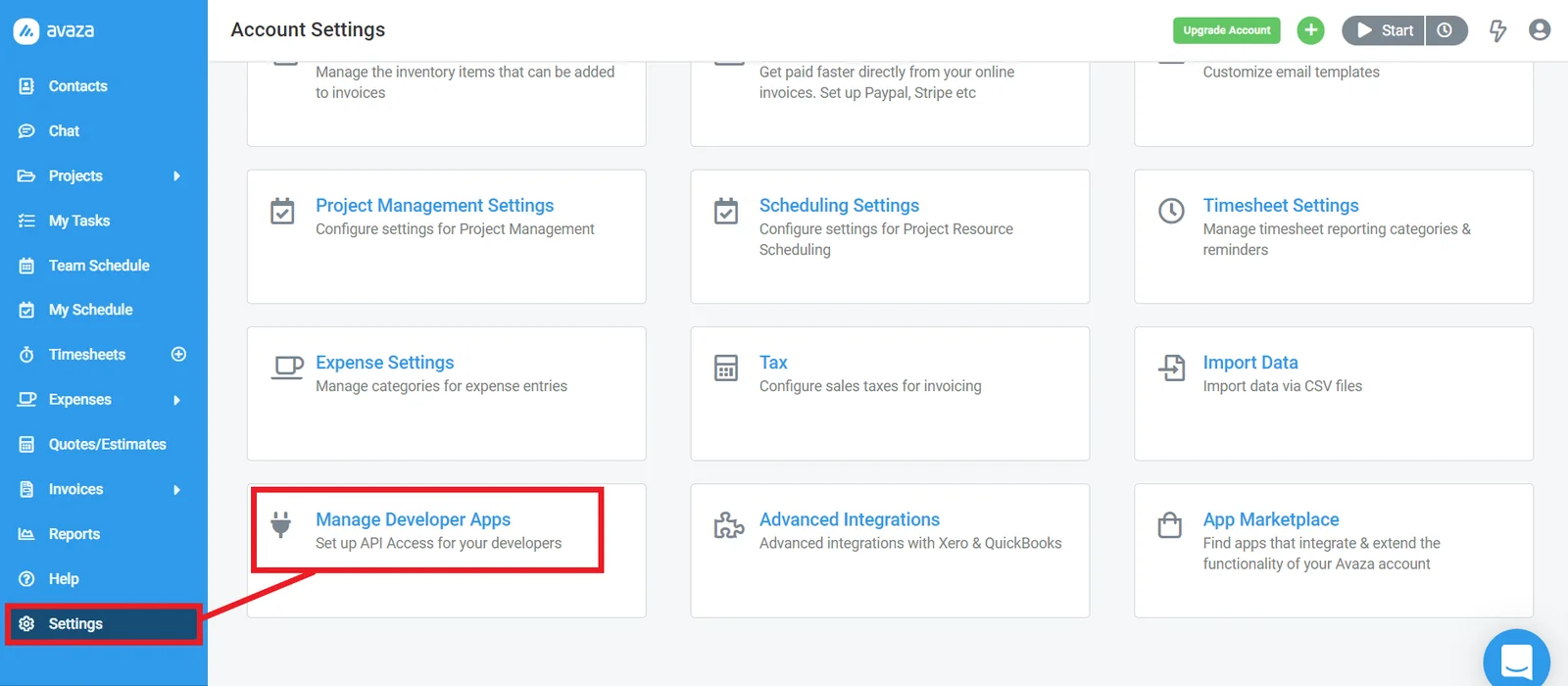Click the Quotes/Estimates calculator icon
This screenshot has height=686, width=1568.
(26, 445)
